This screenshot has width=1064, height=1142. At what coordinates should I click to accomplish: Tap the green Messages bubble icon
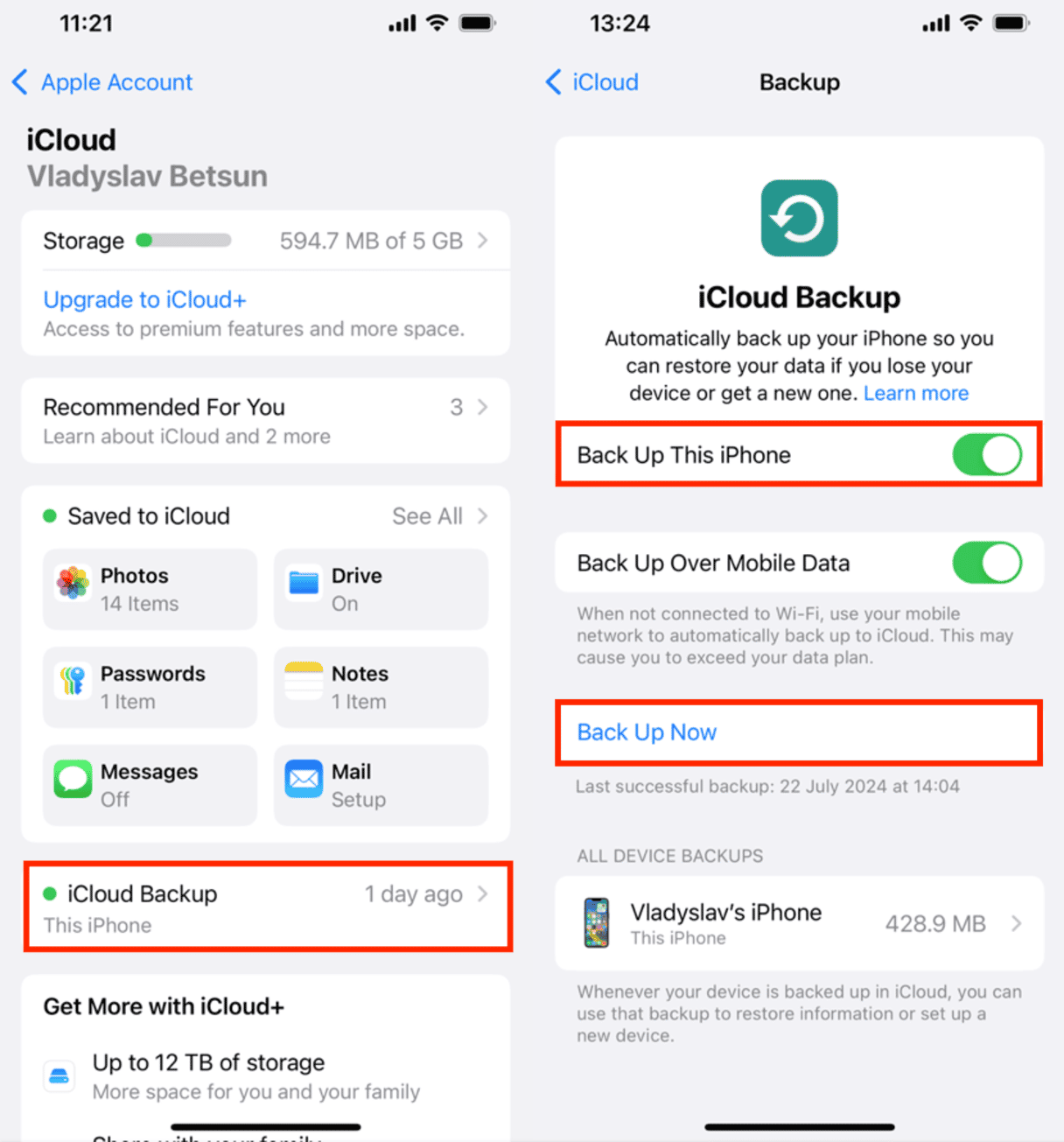coord(73,779)
